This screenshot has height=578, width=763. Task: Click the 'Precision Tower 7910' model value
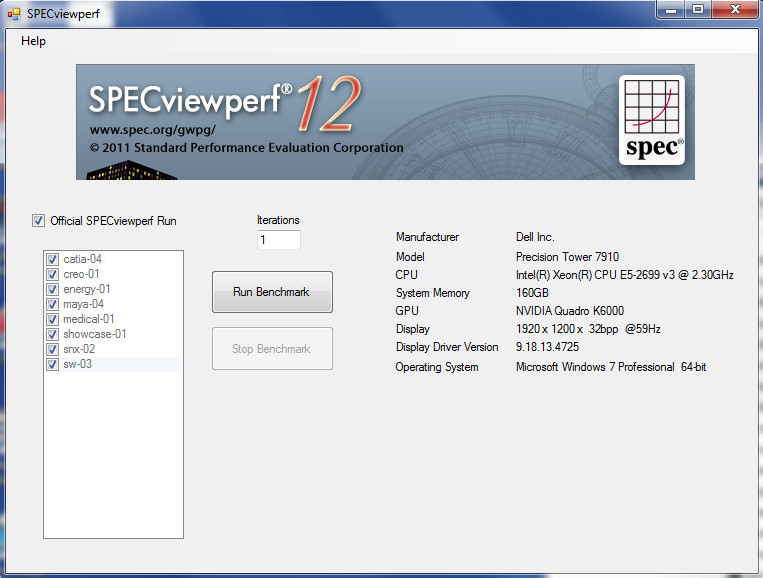point(567,257)
